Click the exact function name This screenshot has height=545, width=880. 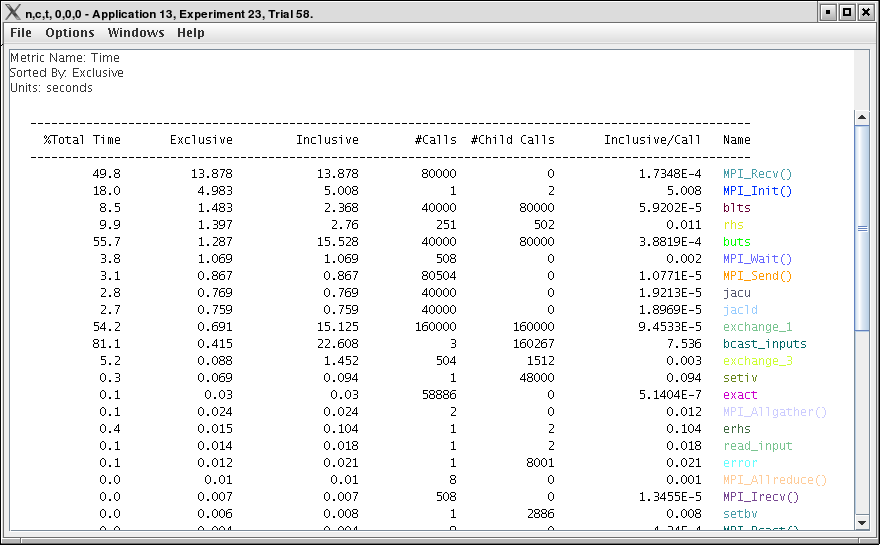(x=740, y=395)
